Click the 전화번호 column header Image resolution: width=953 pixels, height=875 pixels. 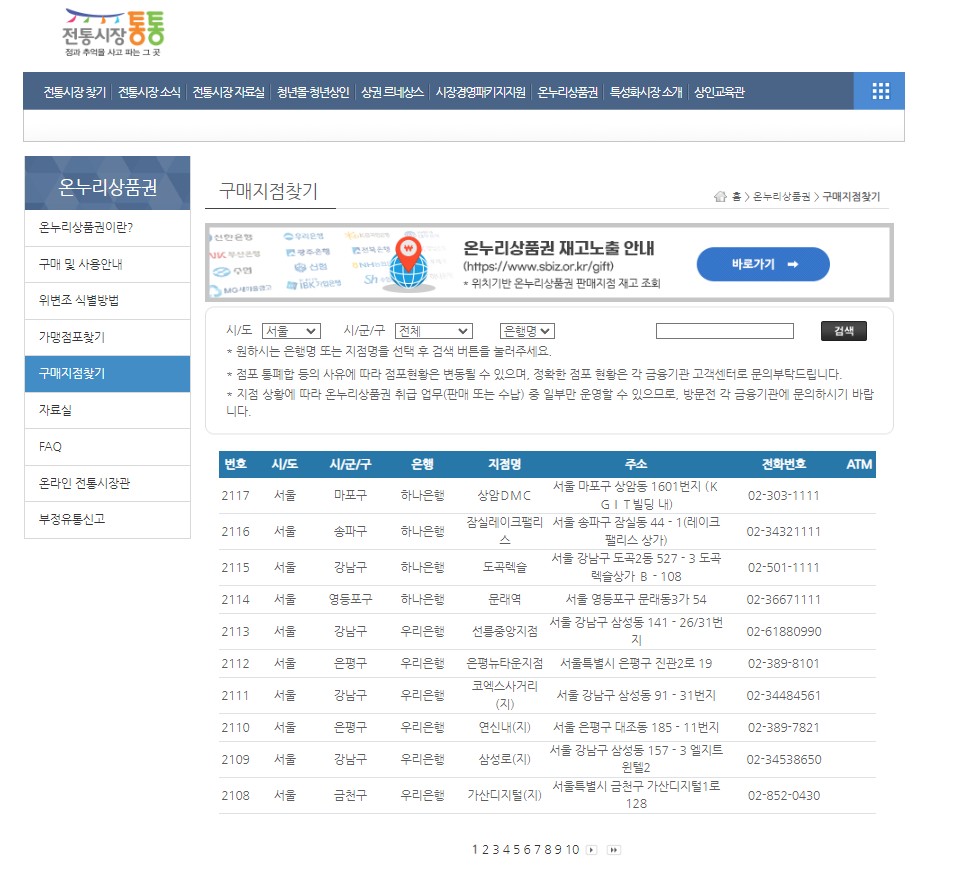[x=784, y=464]
